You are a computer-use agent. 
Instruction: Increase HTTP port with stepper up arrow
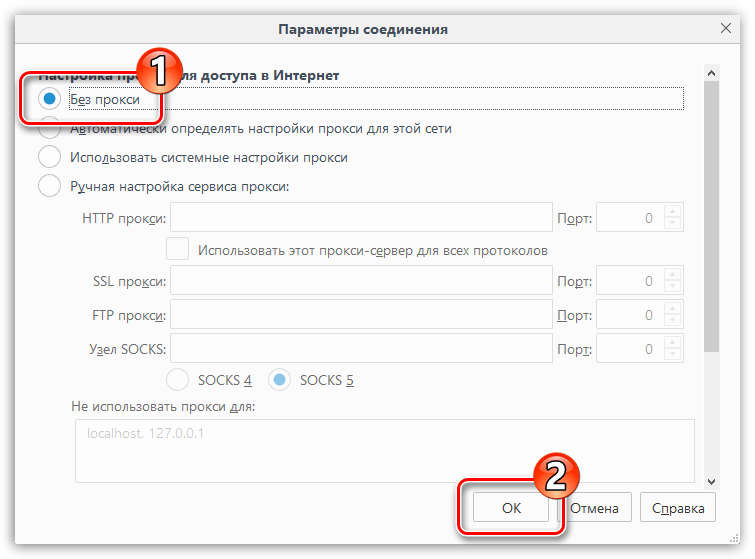[x=672, y=211]
